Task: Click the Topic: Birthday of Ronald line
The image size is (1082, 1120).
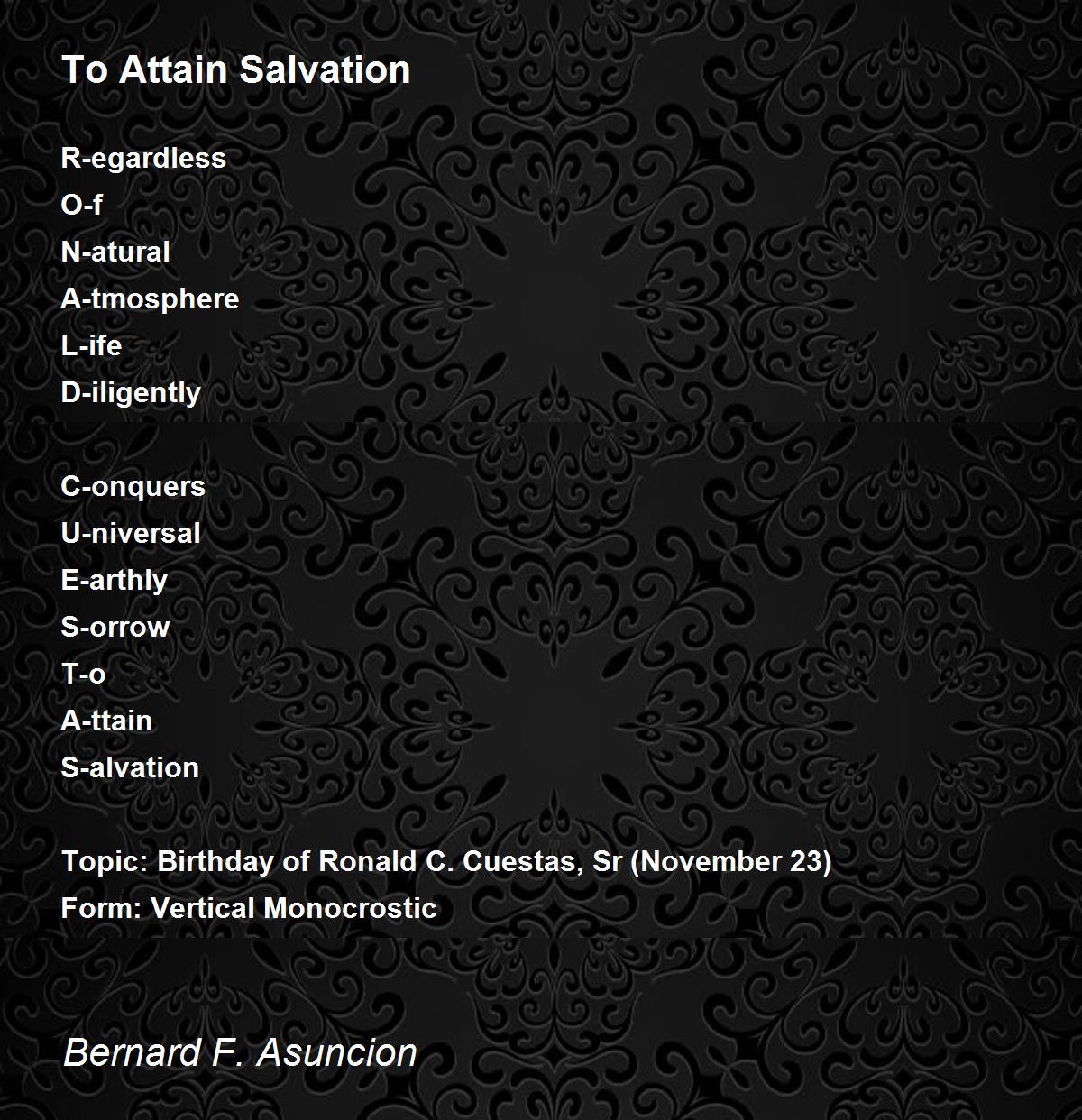Action: pyautogui.click(x=446, y=861)
